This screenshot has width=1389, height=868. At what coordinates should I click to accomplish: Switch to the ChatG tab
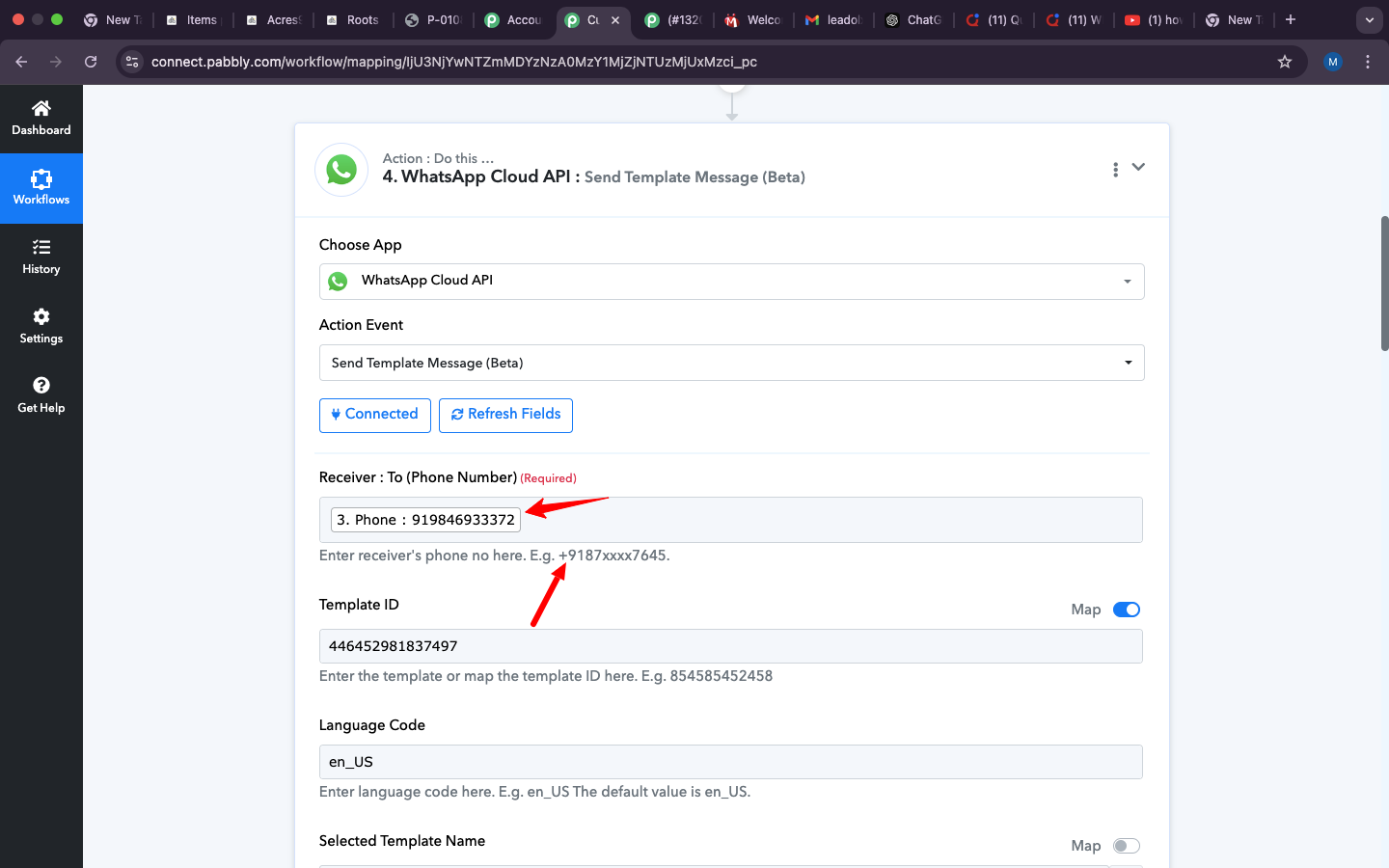tap(915, 19)
